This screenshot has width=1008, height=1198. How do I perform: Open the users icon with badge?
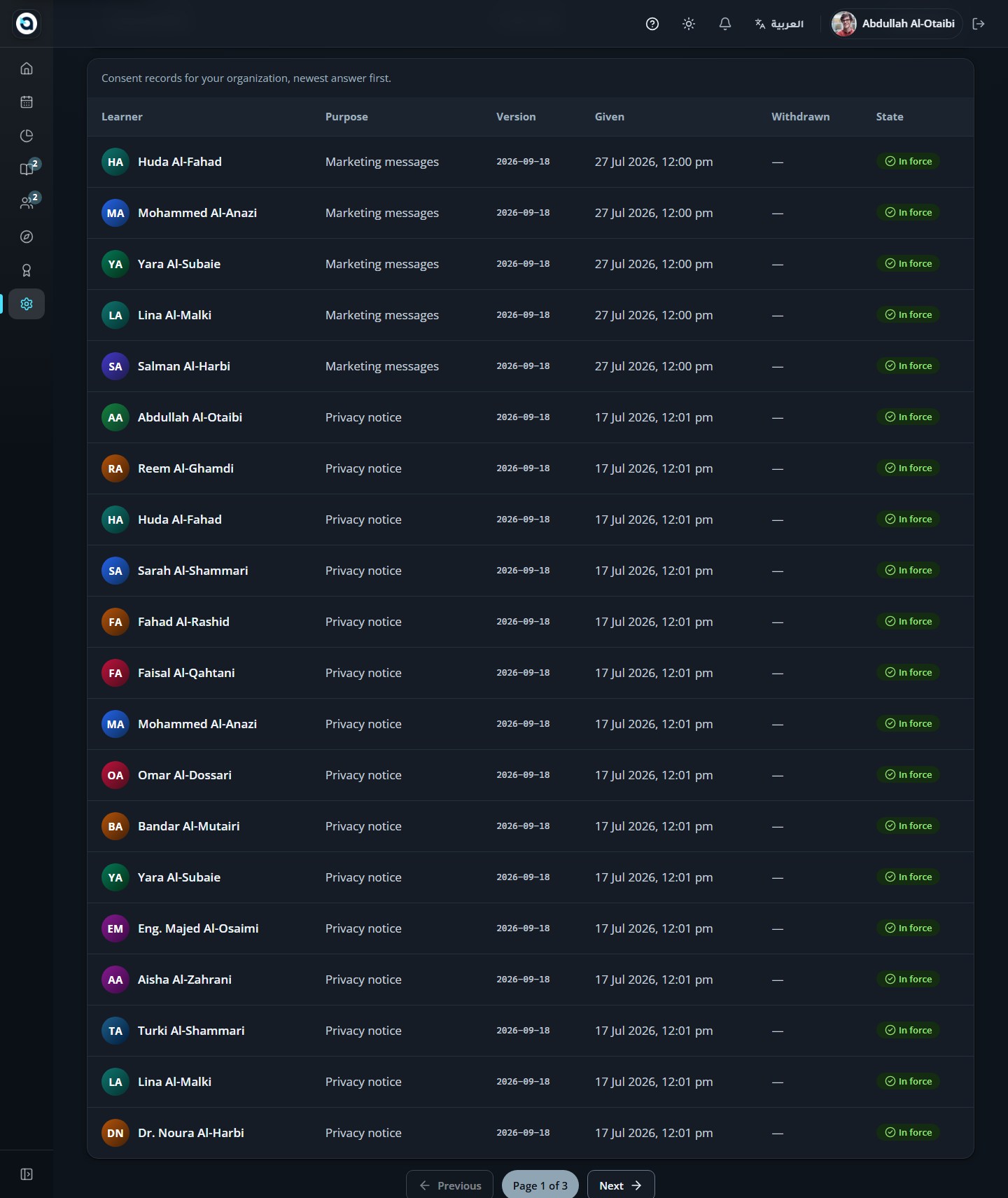click(27, 203)
